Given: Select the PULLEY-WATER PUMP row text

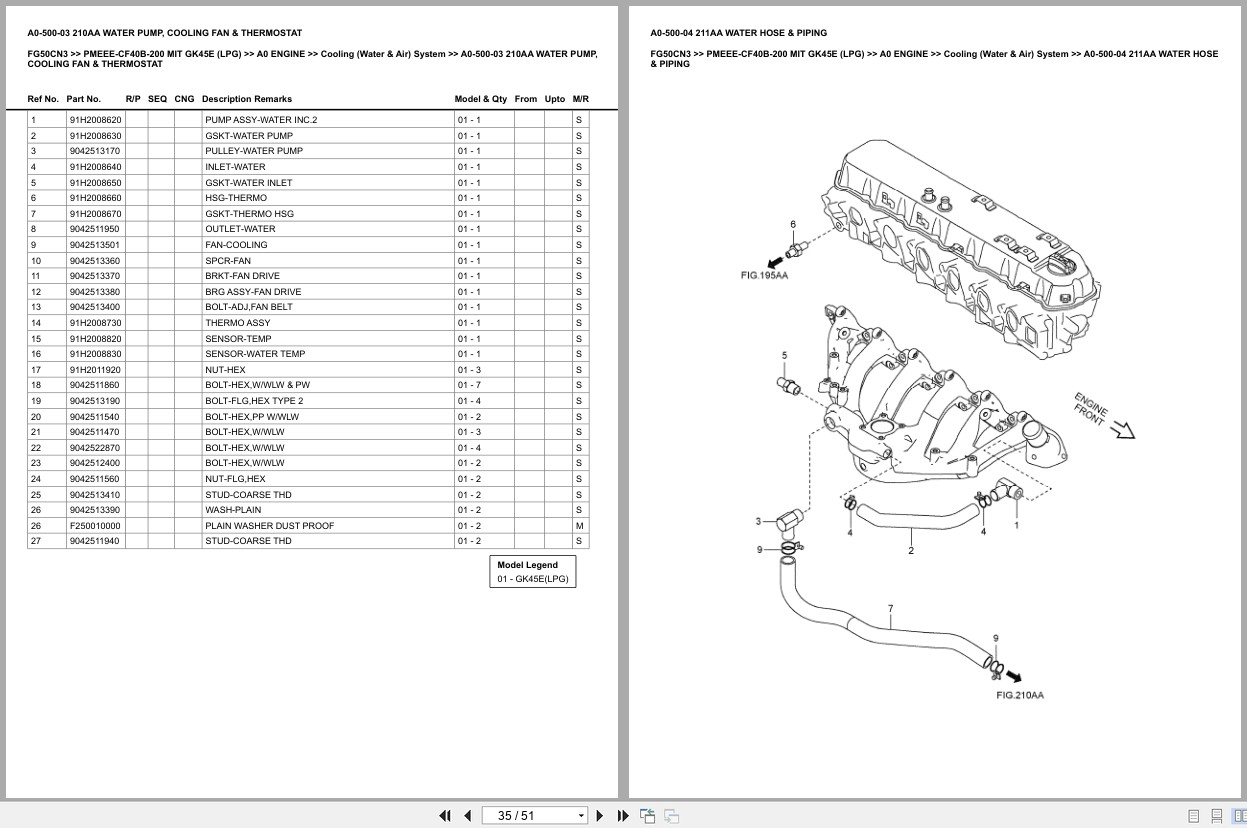Looking at the screenshot, I should coord(254,151).
